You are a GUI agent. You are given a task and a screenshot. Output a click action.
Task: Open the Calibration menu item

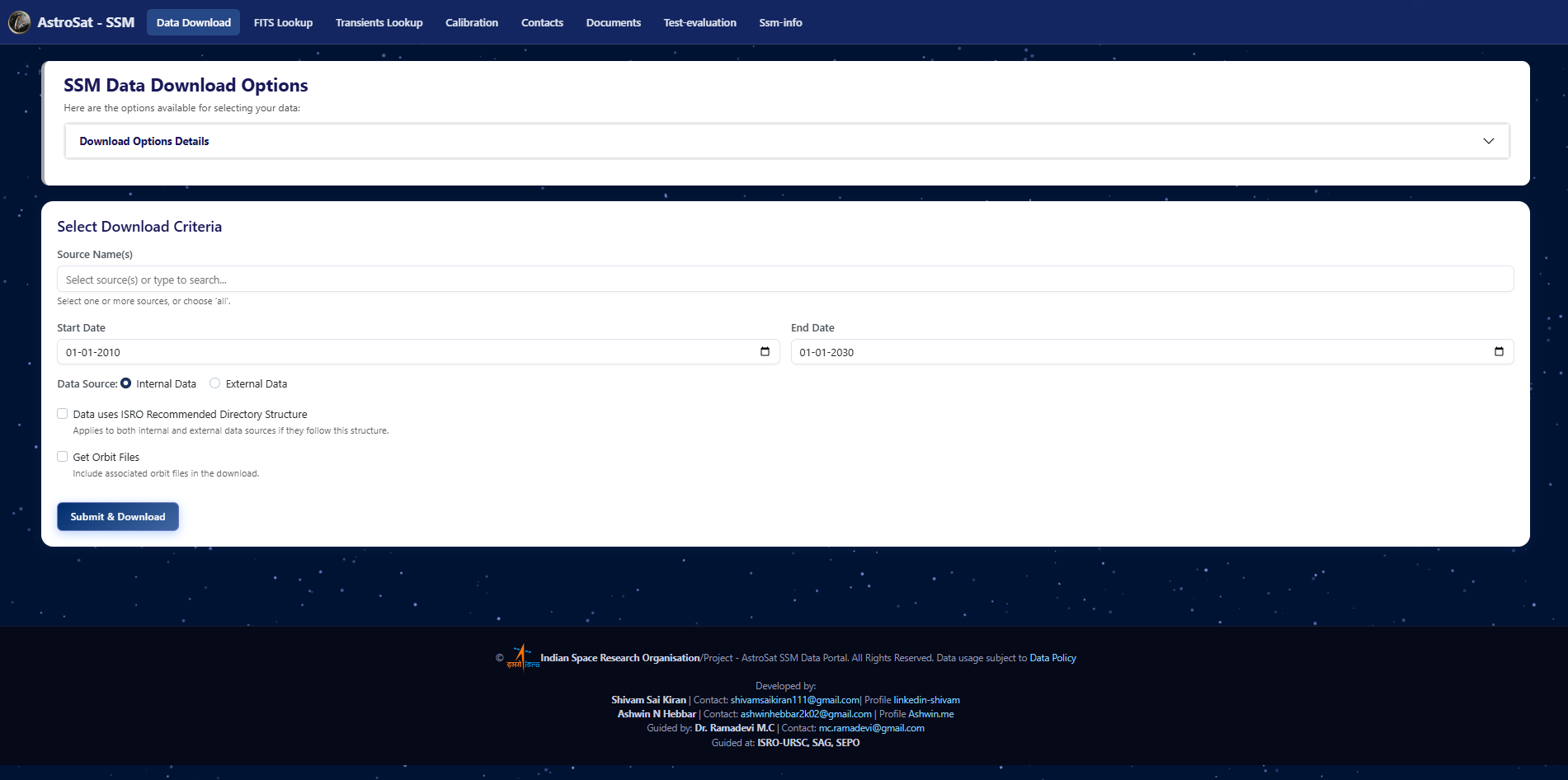[472, 22]
